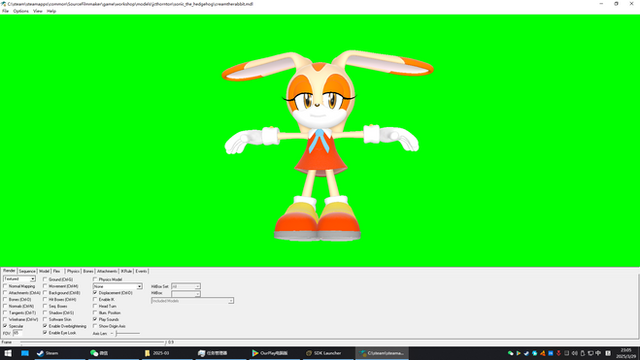
Task: Click the FOV input field
Action: point(18,333)
